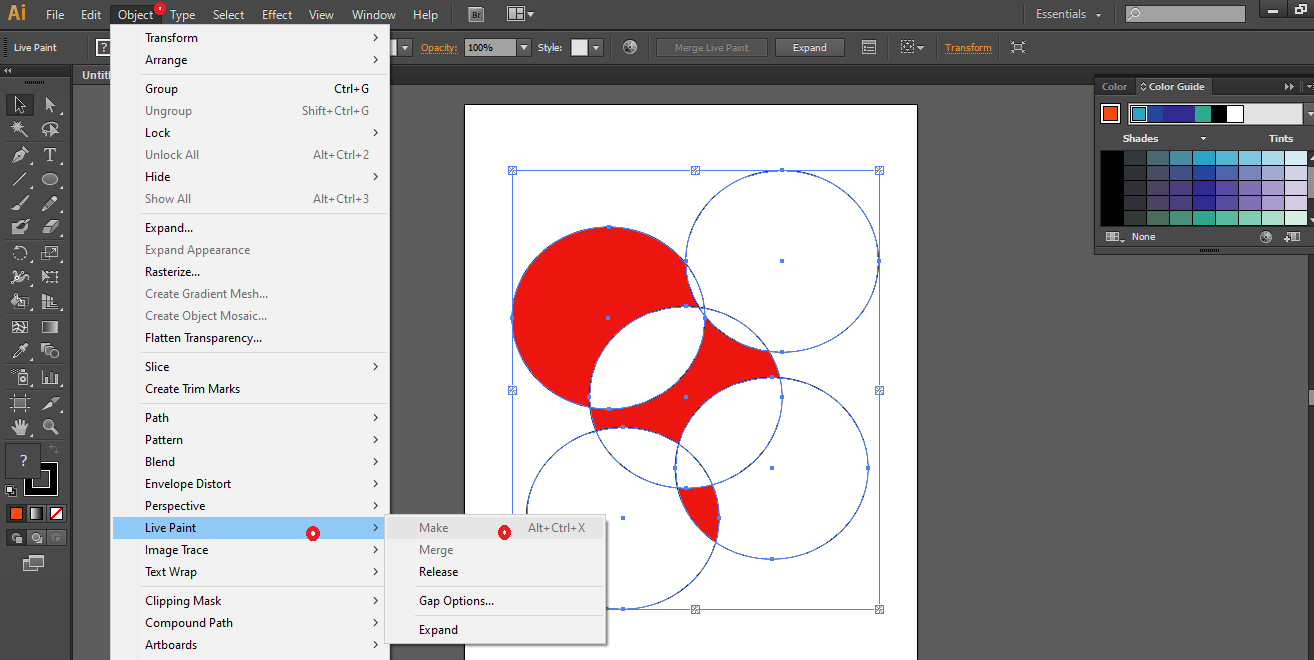Click the Recolor Artwork wheel in control bar

[x=630, y=47]
